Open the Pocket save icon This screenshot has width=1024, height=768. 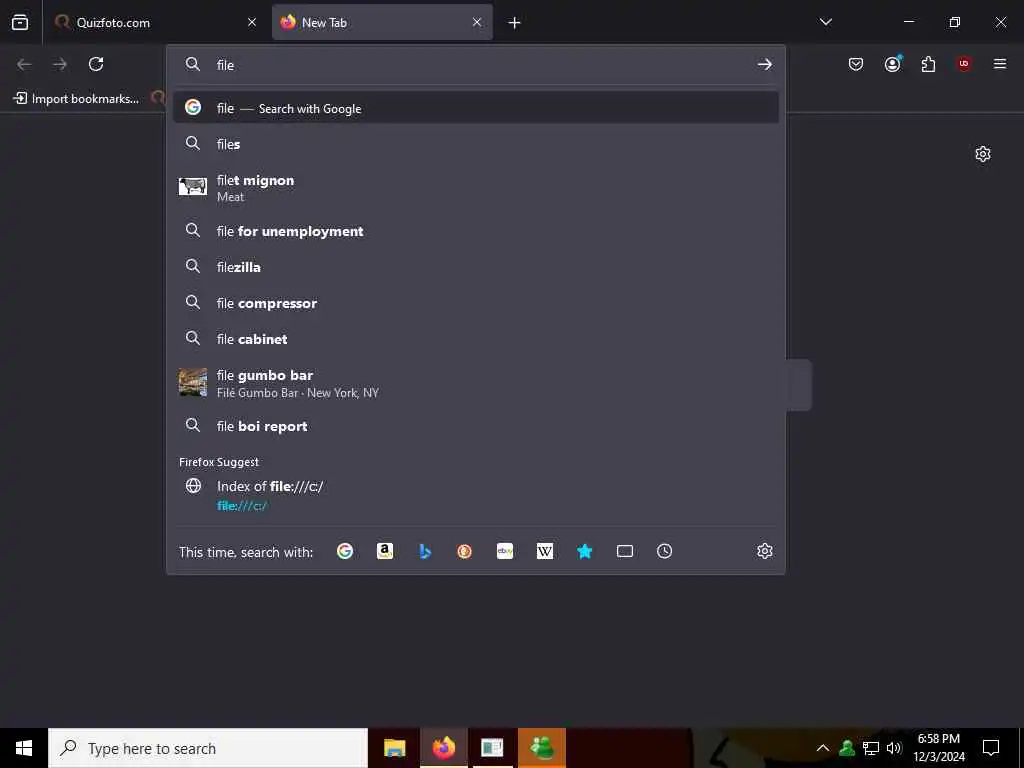[856, 64]
